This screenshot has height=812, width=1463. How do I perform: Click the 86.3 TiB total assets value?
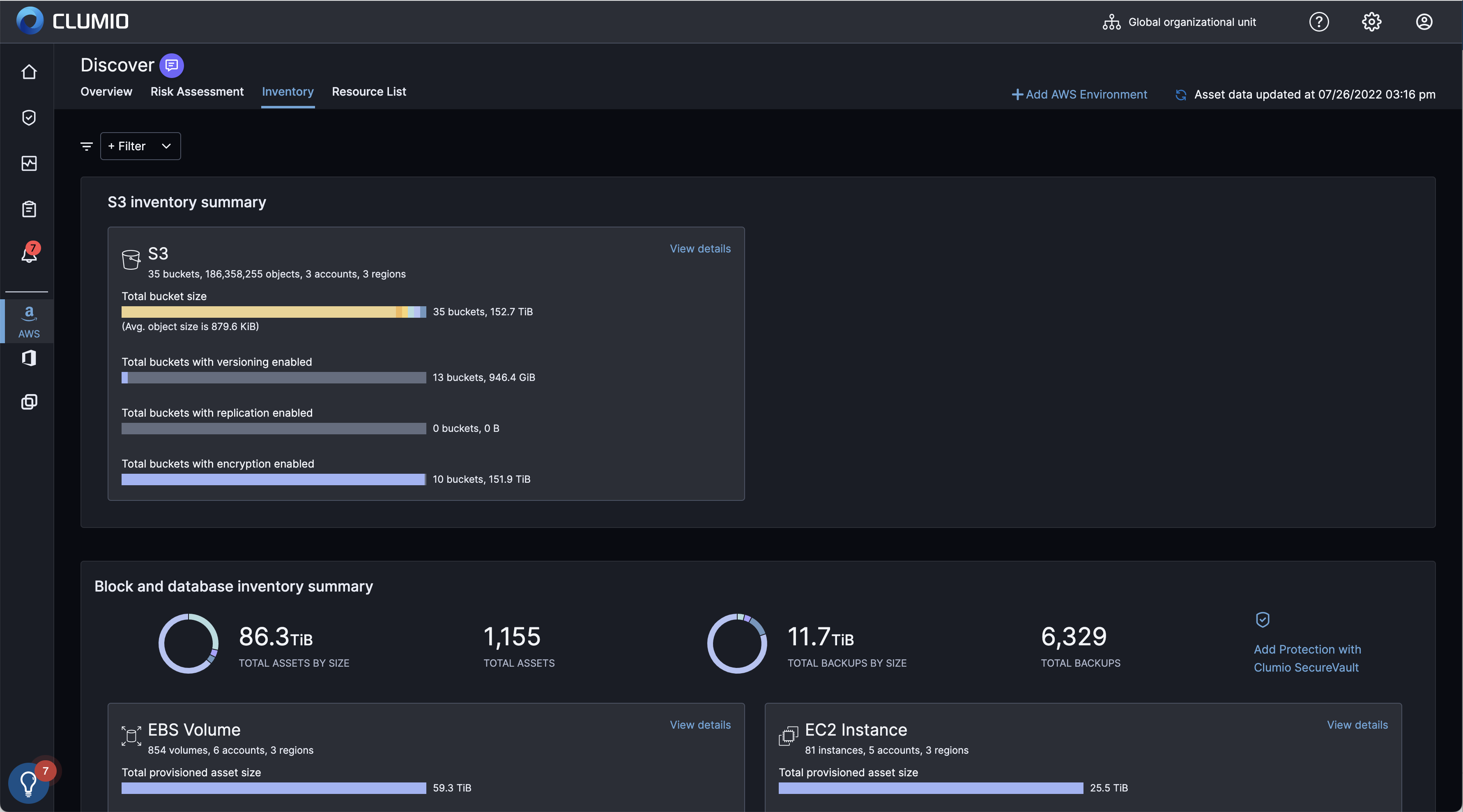pos(276,637)
